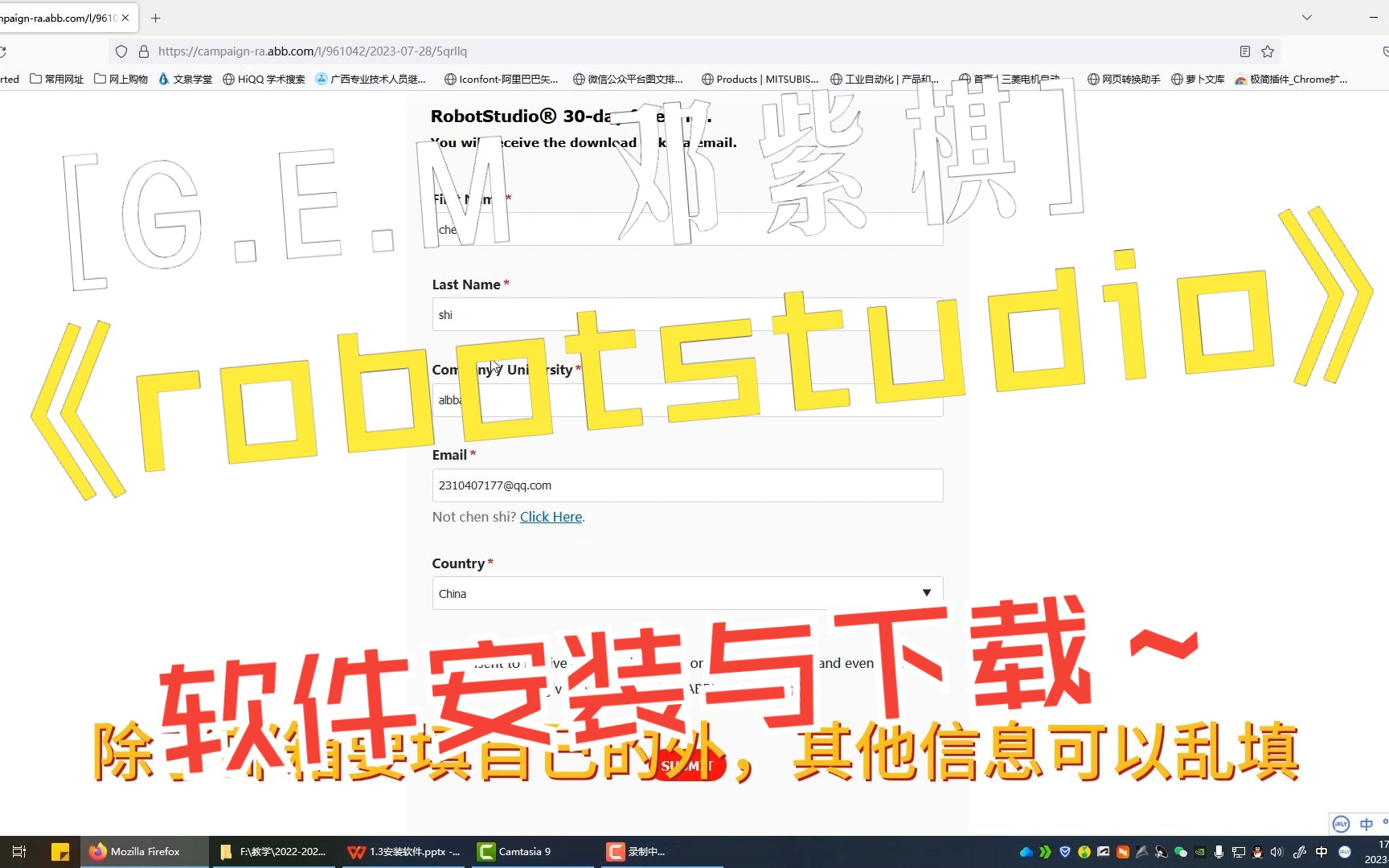Open the 萝卜文库 bookmark

[1198, 79]
